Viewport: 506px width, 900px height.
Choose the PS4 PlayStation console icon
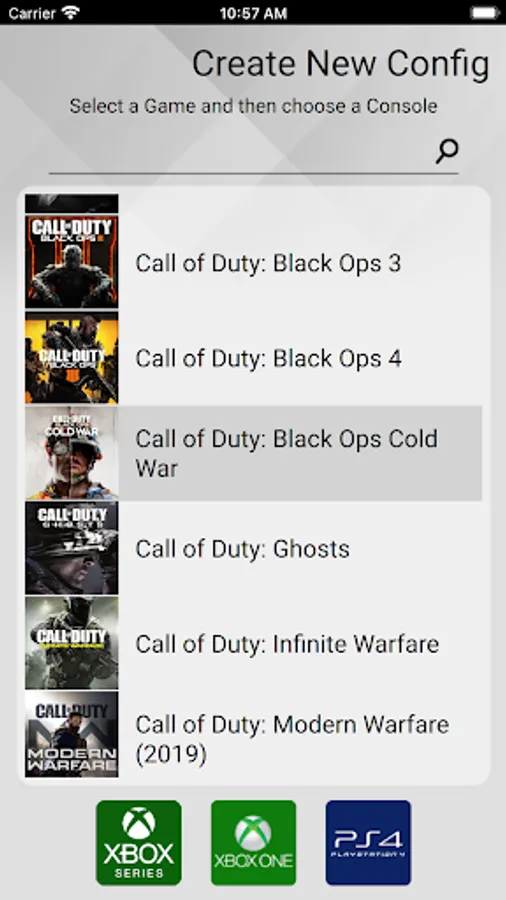(368, 843)
